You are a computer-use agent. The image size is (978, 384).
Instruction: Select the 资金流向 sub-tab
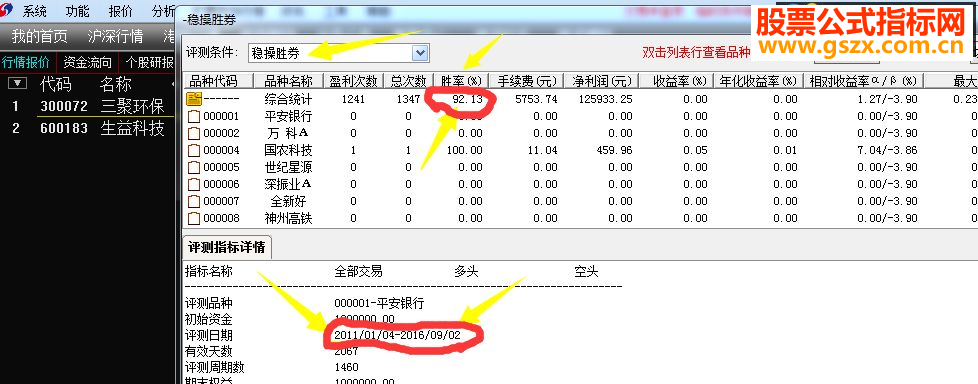(x=87, y=62)
